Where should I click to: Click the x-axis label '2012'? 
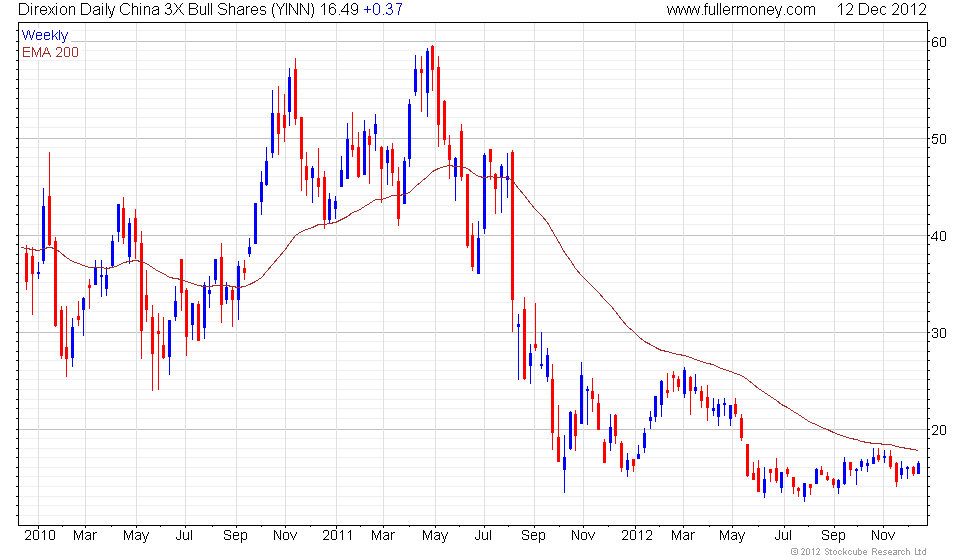pyautogui.click(x=637, y=536)
